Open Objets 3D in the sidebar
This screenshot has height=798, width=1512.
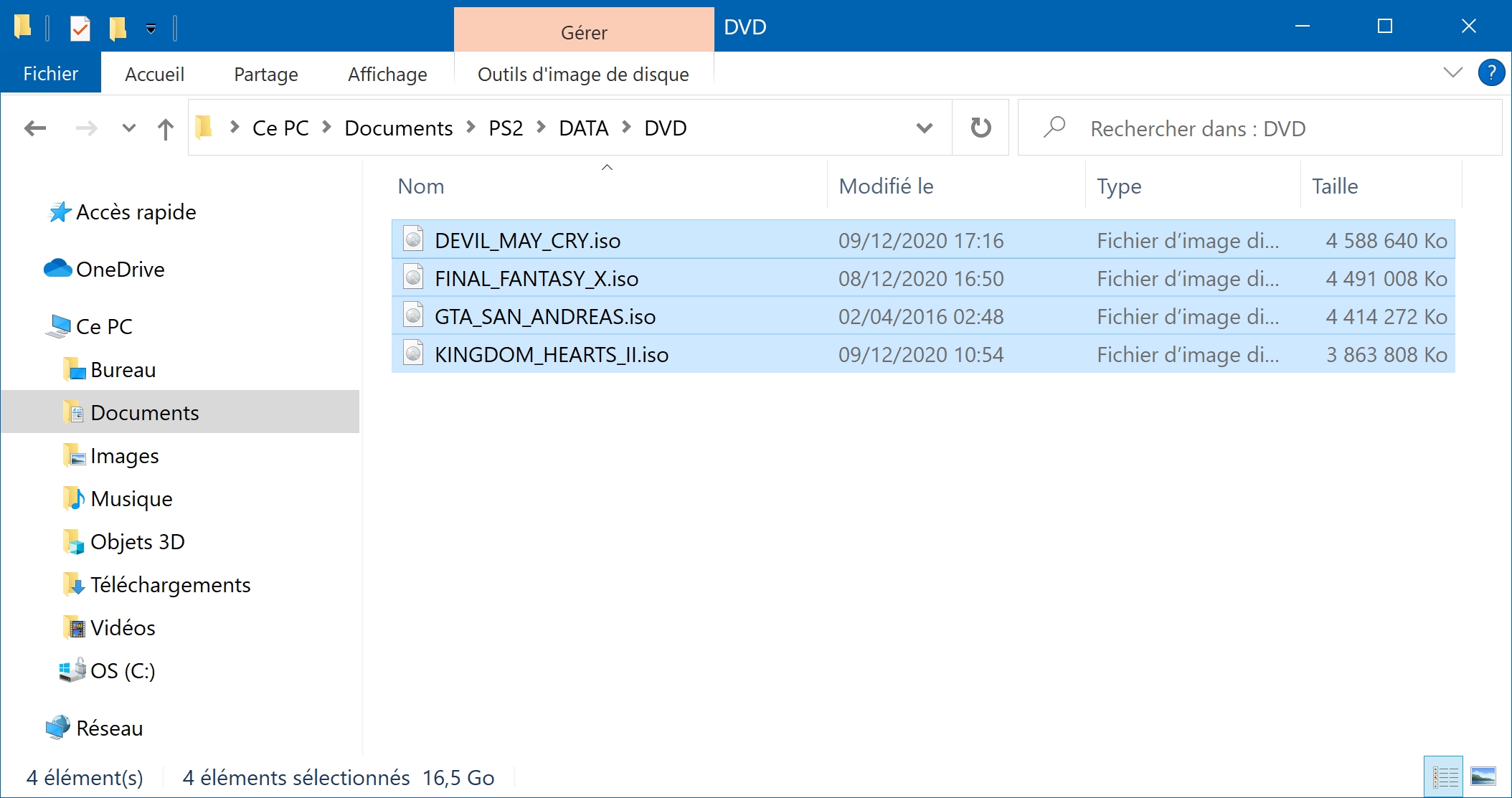coord(137,541)
